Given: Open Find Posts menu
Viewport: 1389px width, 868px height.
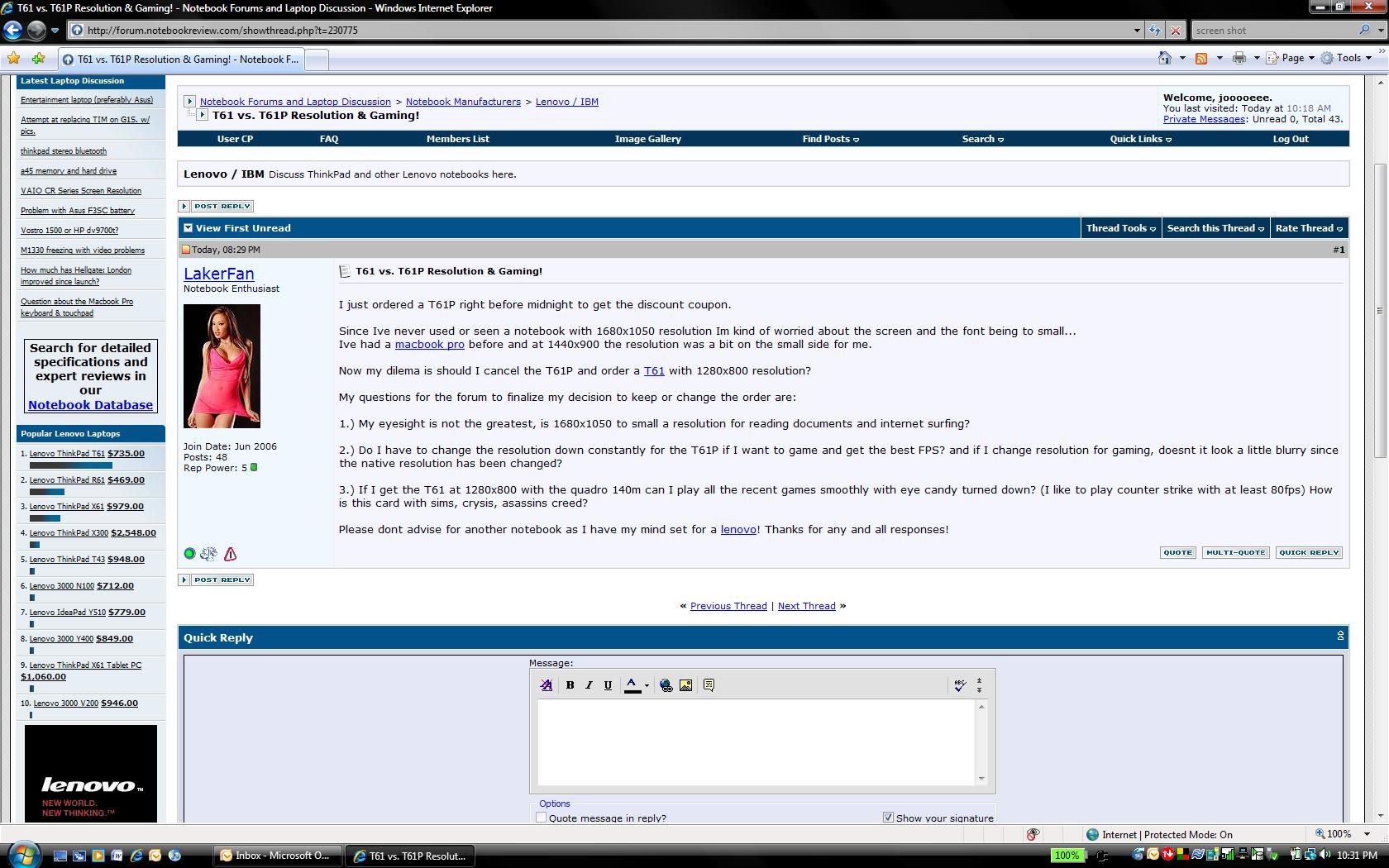Looking at the screenshot, I should point(830,139).
